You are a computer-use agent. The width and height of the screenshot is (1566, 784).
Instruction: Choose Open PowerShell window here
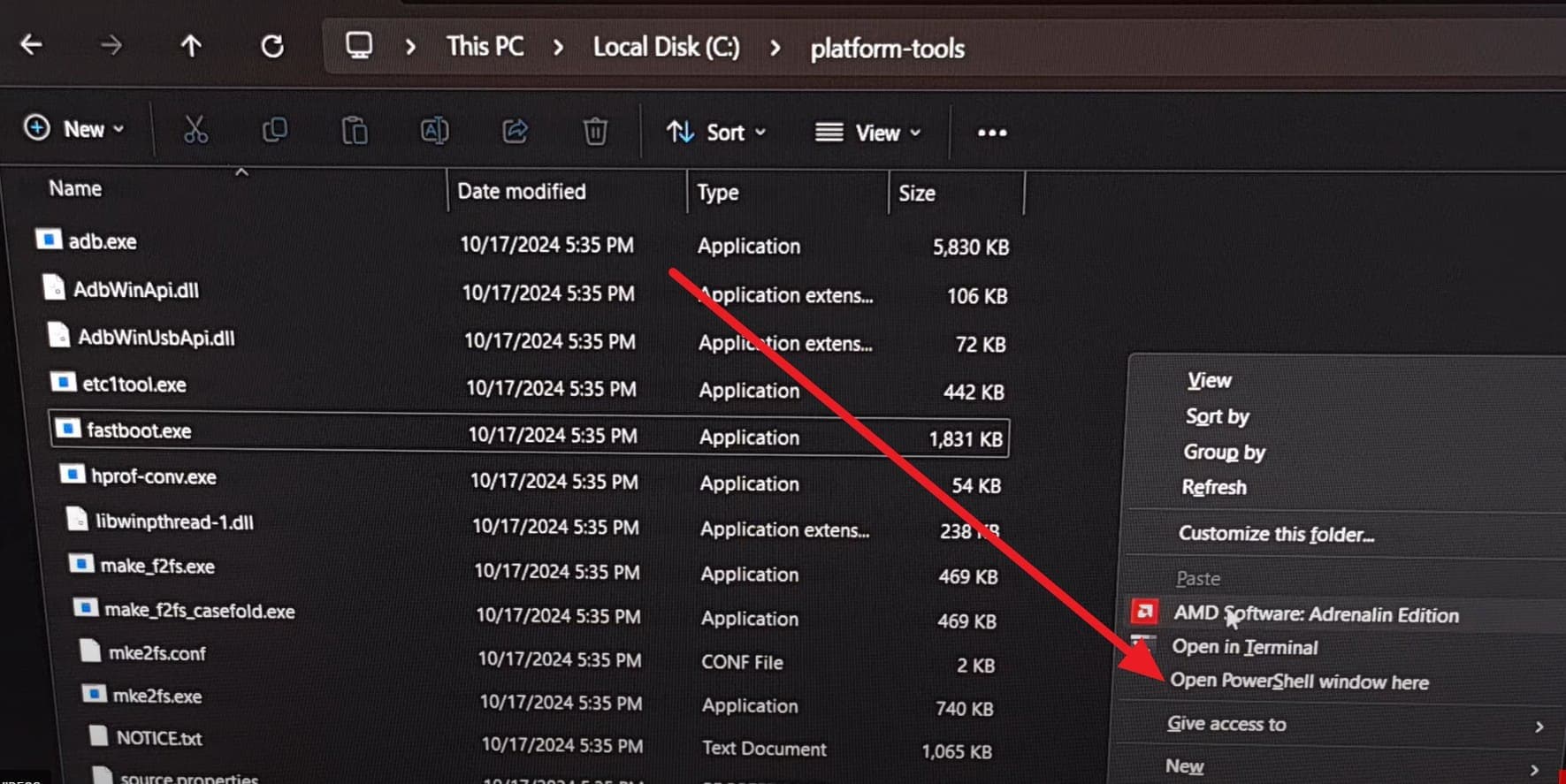pos(1300,681)
